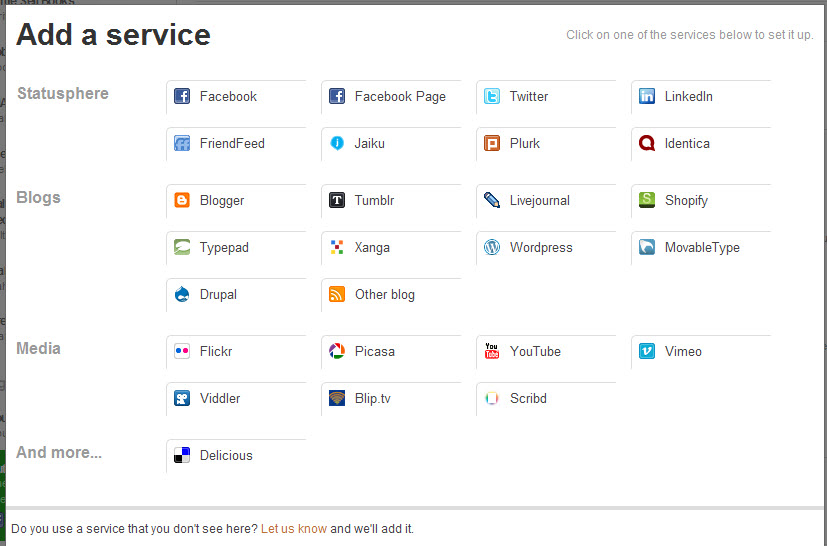Select MovableType label
This screenshot has width=827, height=546.
click(703, 248)
